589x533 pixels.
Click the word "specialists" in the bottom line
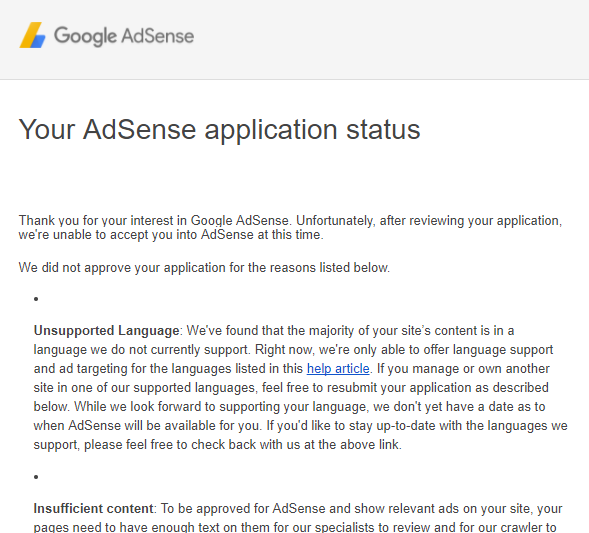[x=348, y=527]
